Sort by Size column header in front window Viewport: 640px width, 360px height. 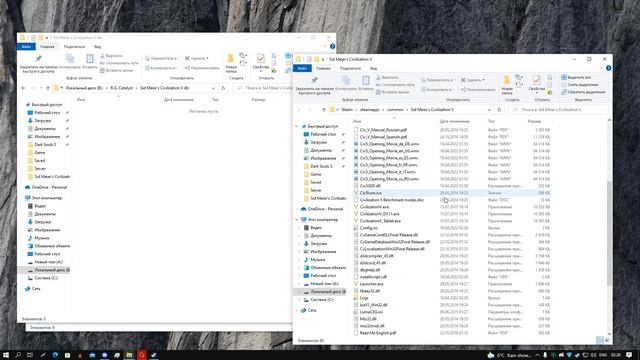click(x=534, y=121)
